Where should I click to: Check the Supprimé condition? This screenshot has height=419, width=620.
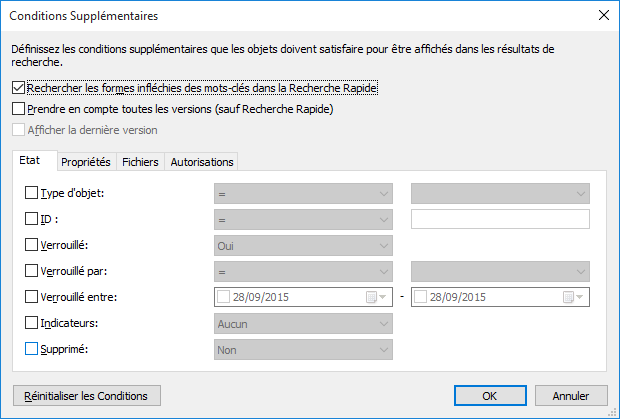tap(32, 349)
